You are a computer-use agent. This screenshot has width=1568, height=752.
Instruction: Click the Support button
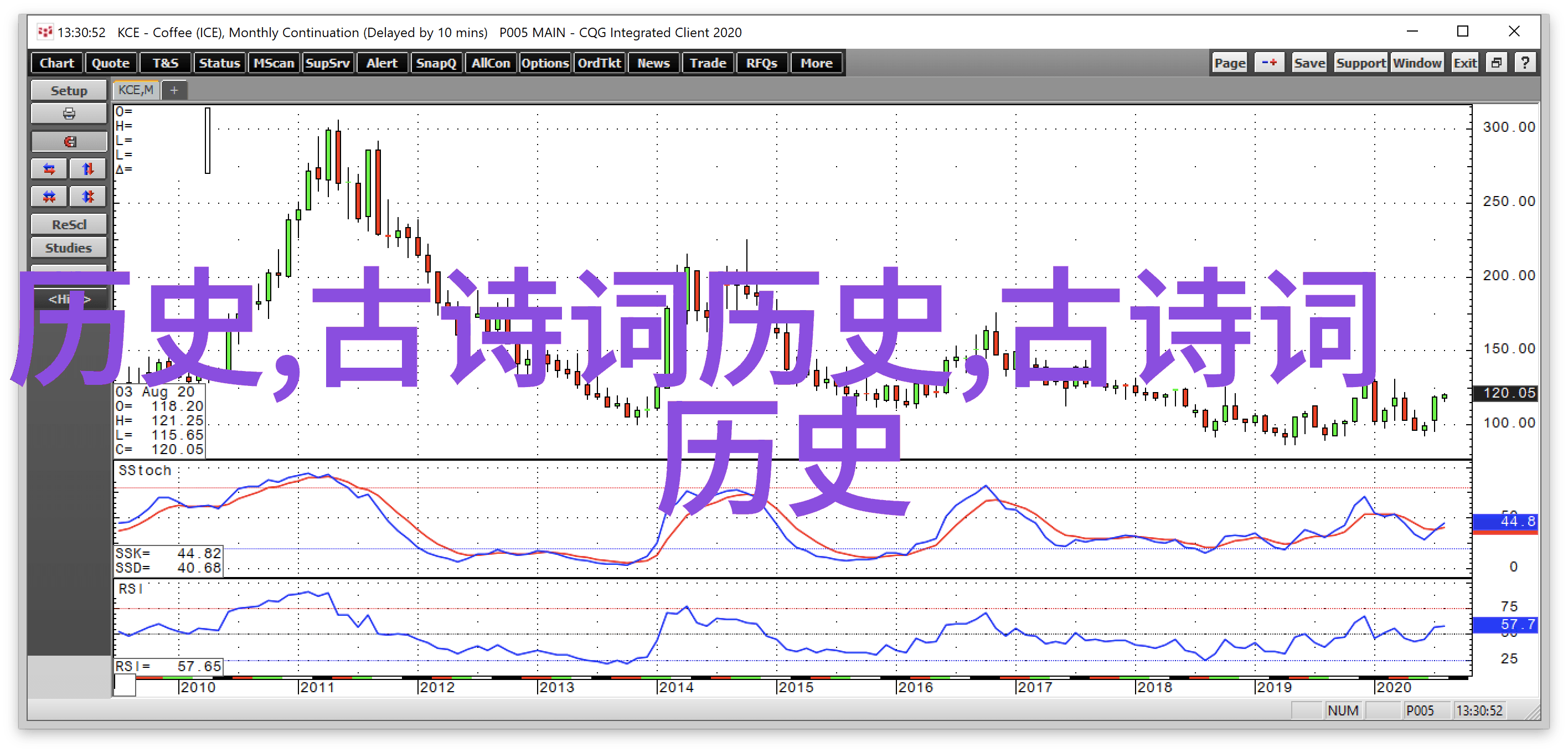1360,63
